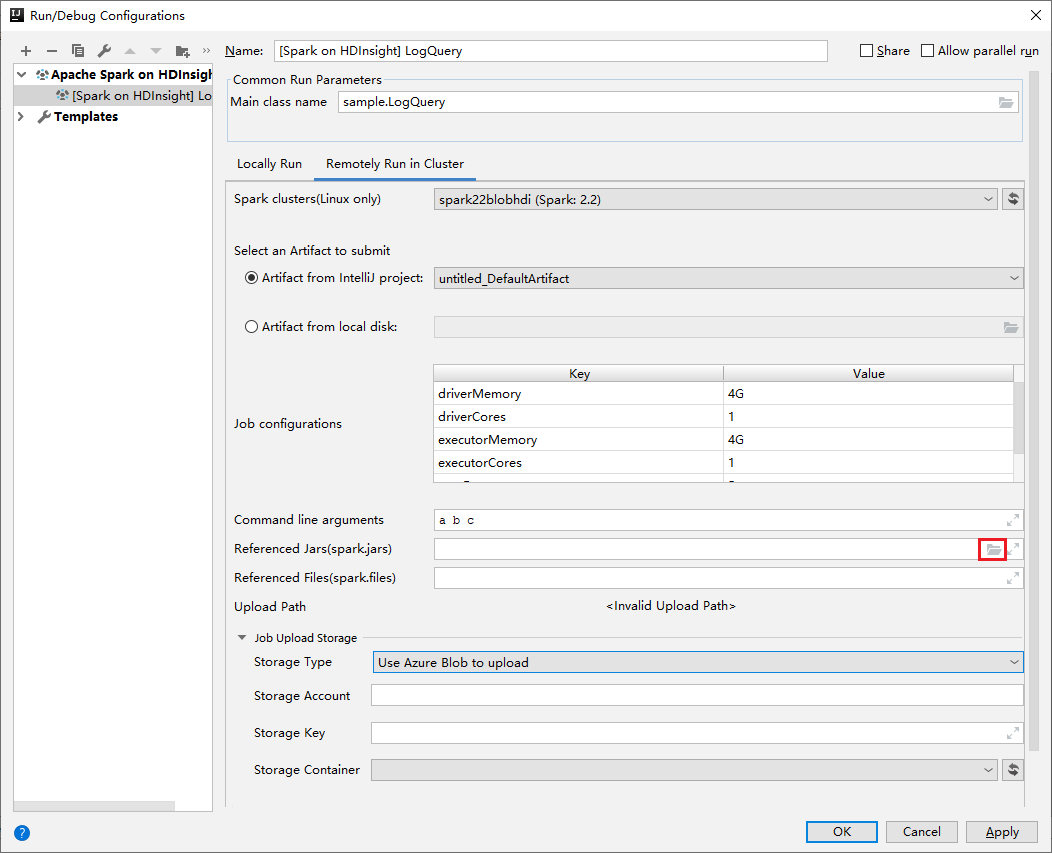The height and width of the screenshot is (853, 1052).
Task: Expand the Templates tree node
Action: click(x=20, y=116)
